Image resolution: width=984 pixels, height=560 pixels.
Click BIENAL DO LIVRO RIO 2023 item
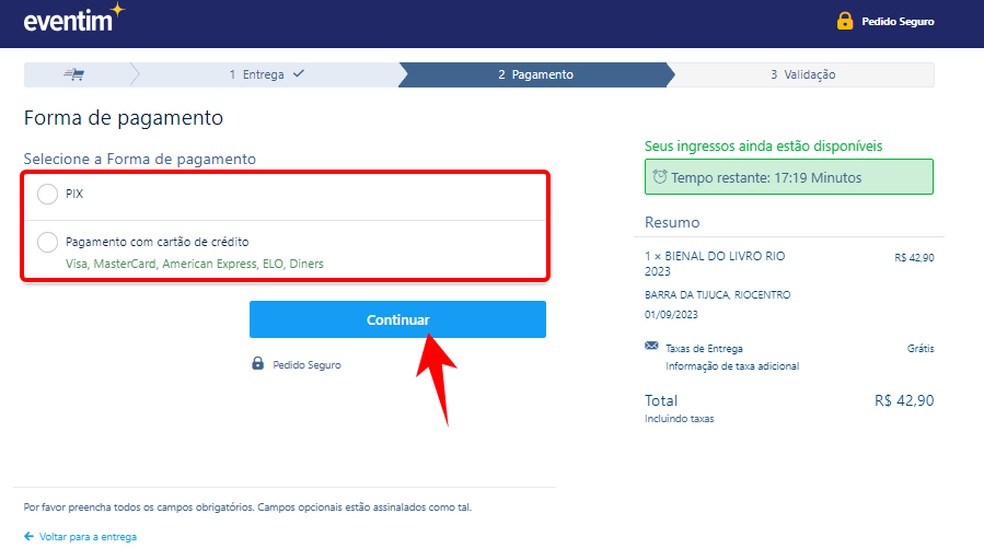click(715, 264)
